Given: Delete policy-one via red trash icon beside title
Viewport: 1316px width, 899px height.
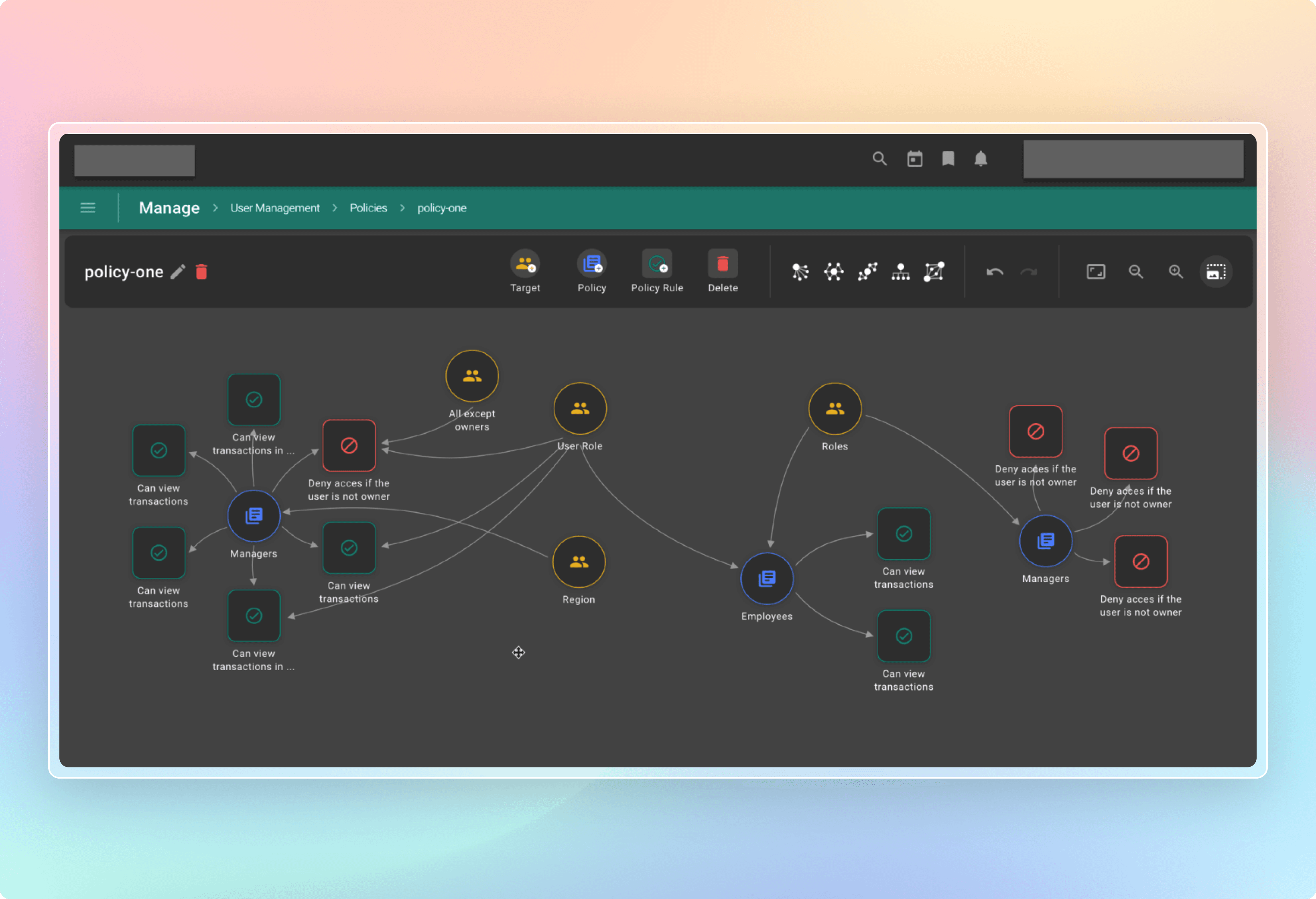Looking at the screenshot, I should pos(201,272).
